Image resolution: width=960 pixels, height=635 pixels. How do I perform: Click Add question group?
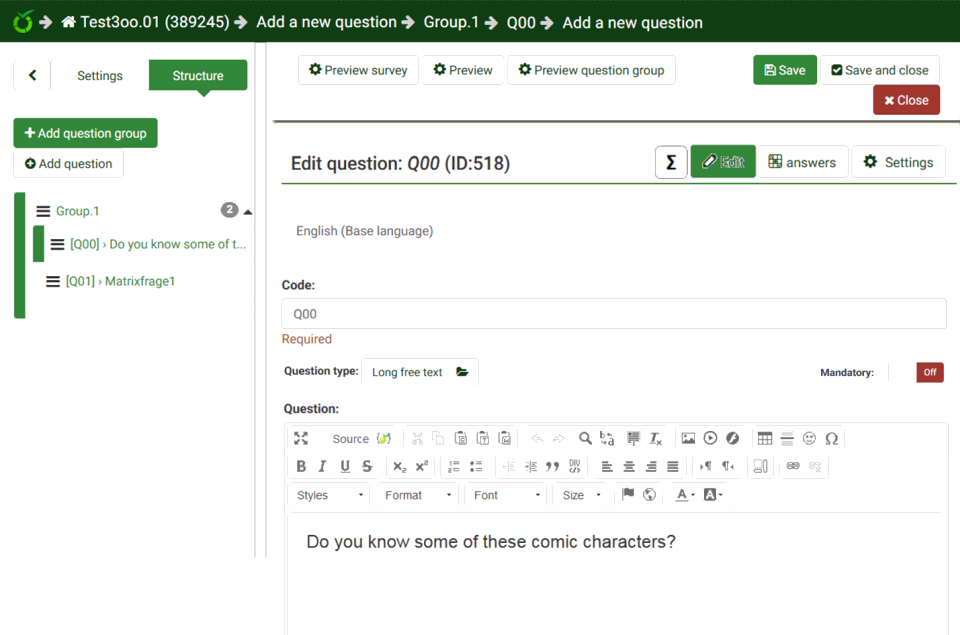click(86, 133)
